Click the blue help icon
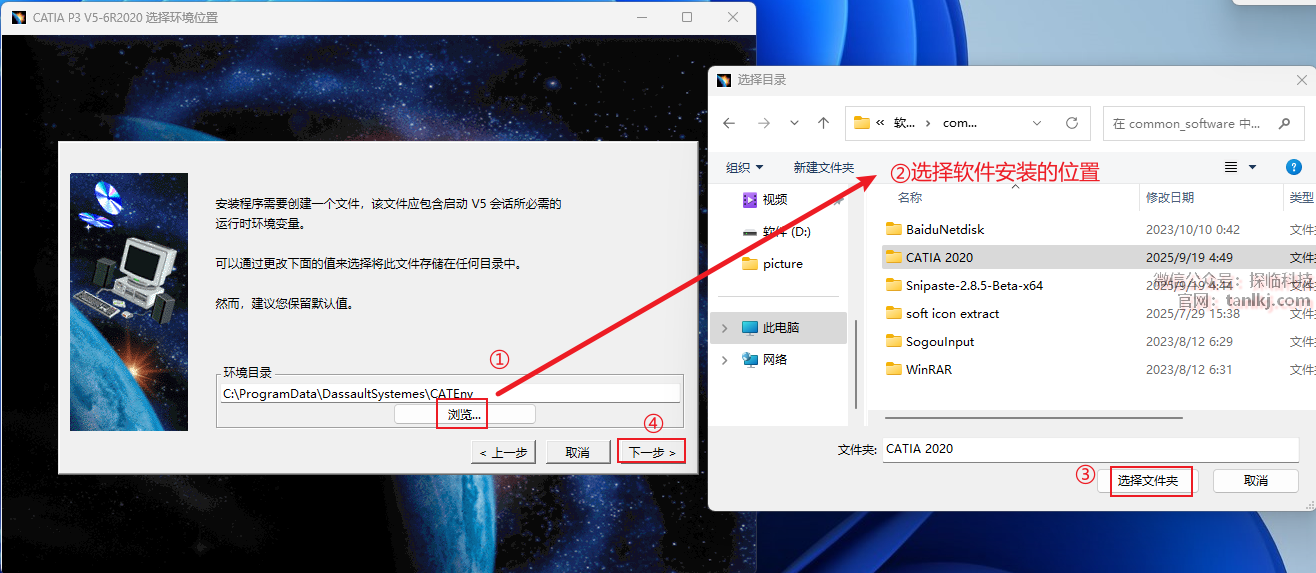 coord(1294,167)
